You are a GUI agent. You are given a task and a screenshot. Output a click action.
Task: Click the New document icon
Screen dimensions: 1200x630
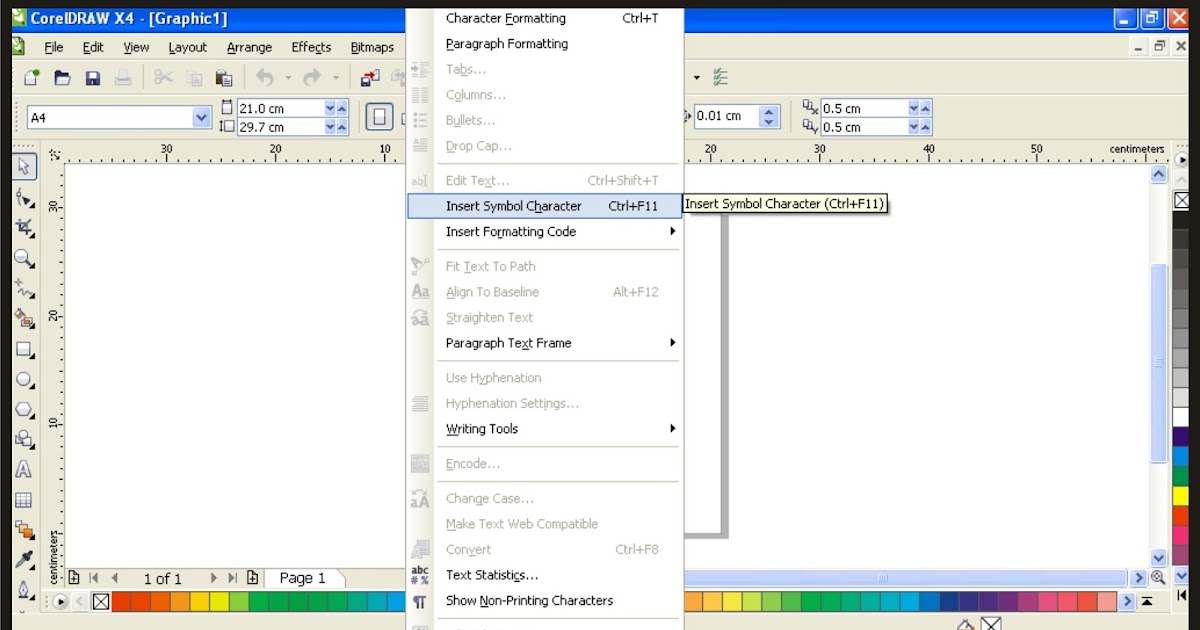(x=31, y=78)
